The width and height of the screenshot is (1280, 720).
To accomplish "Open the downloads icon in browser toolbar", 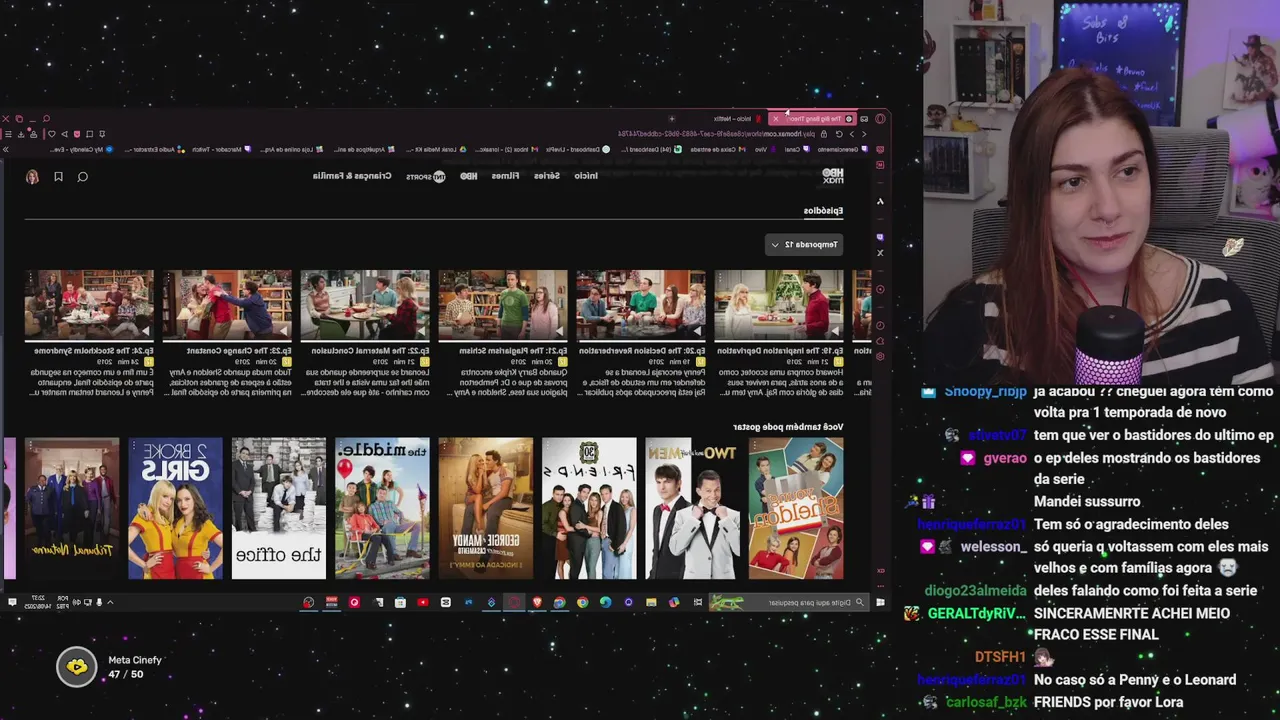I will click(x=21, y=134).
